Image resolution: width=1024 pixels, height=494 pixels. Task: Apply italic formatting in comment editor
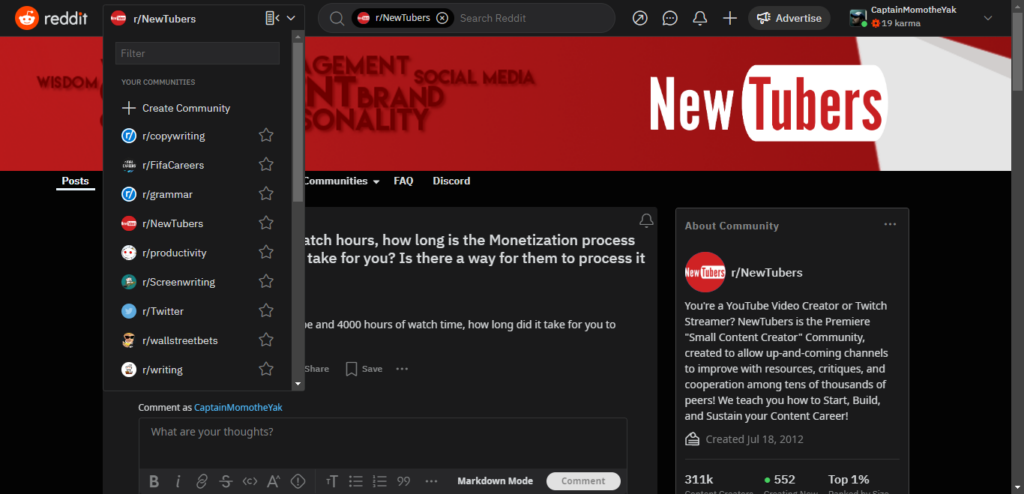pyautogui.click(x=178, y=482)
